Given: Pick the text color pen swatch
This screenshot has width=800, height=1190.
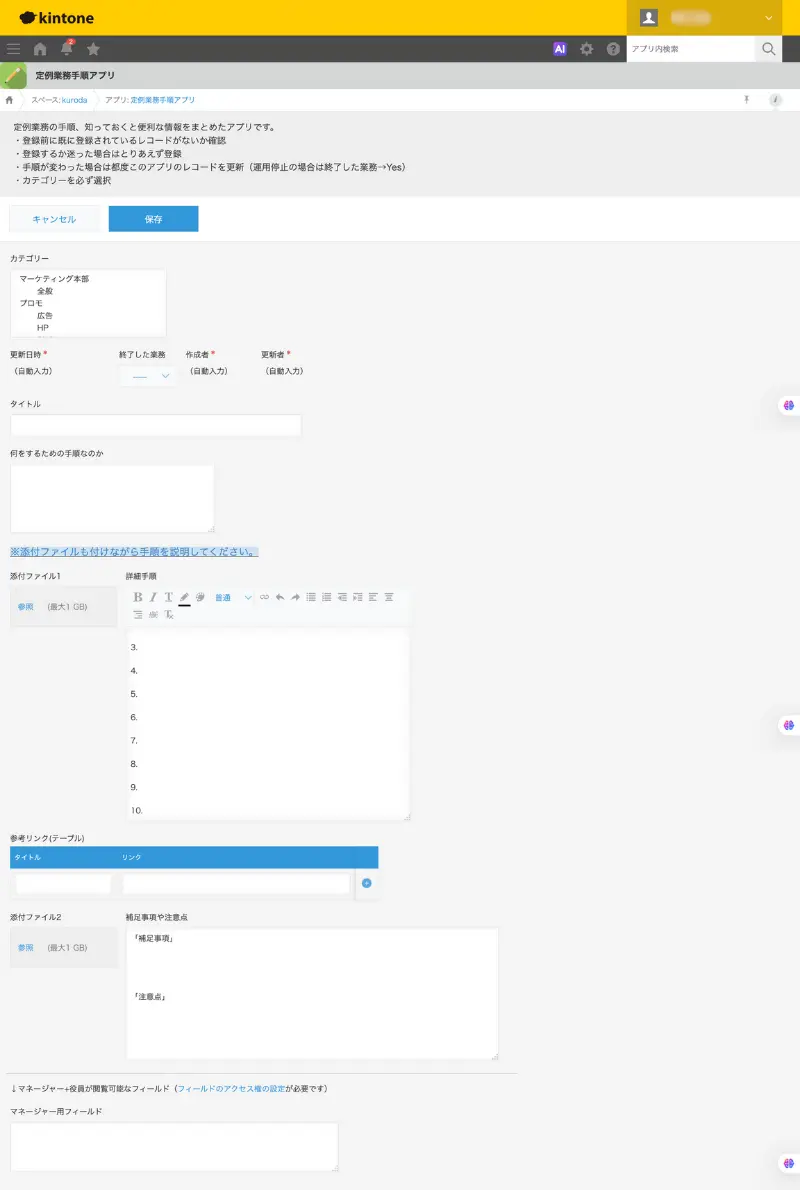Looking at the screenshot, I should coord(184,597).
